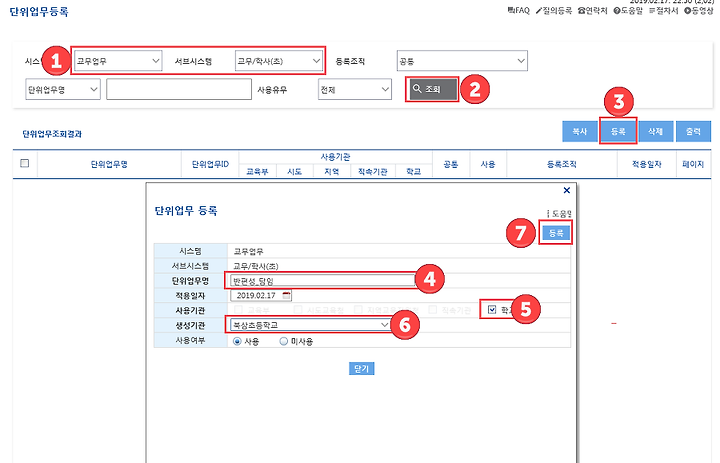Open 질의등록 (question registration) pencil link
The width and height of the screenshot is (720, 463).
(554, 10)
